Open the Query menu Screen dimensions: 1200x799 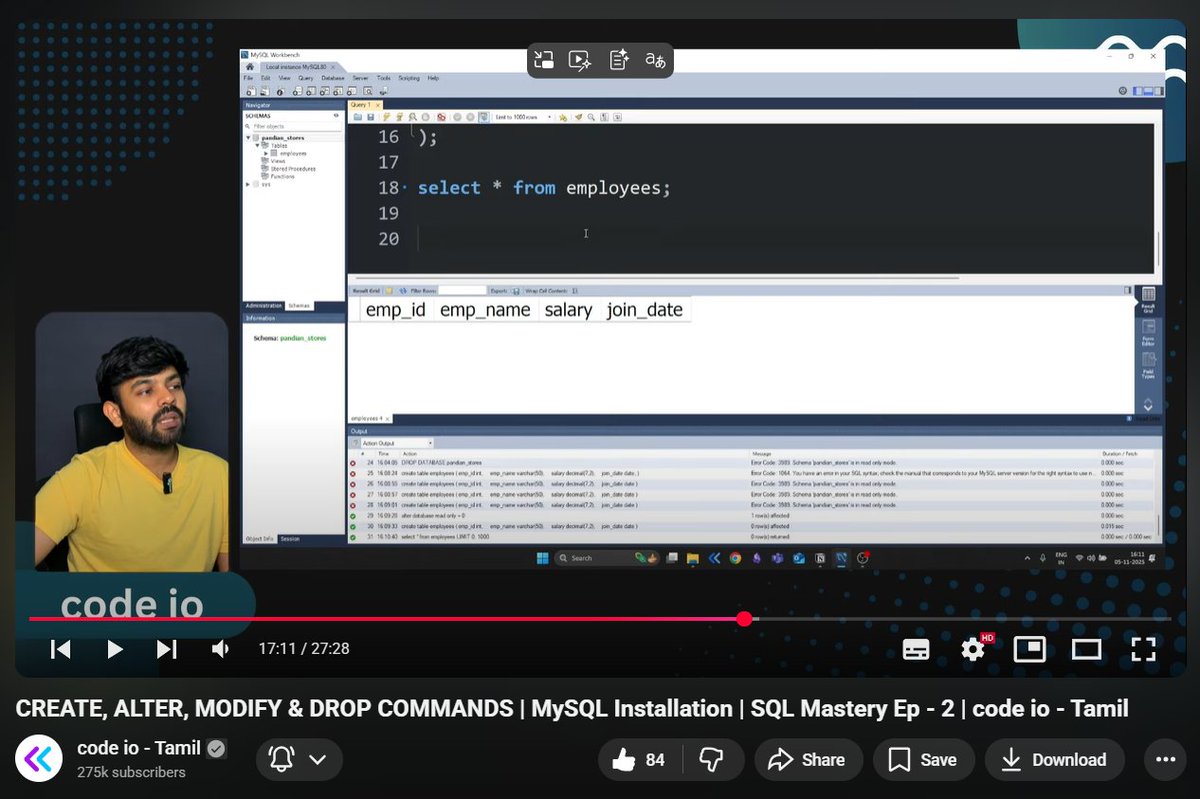tap(307, 77)
